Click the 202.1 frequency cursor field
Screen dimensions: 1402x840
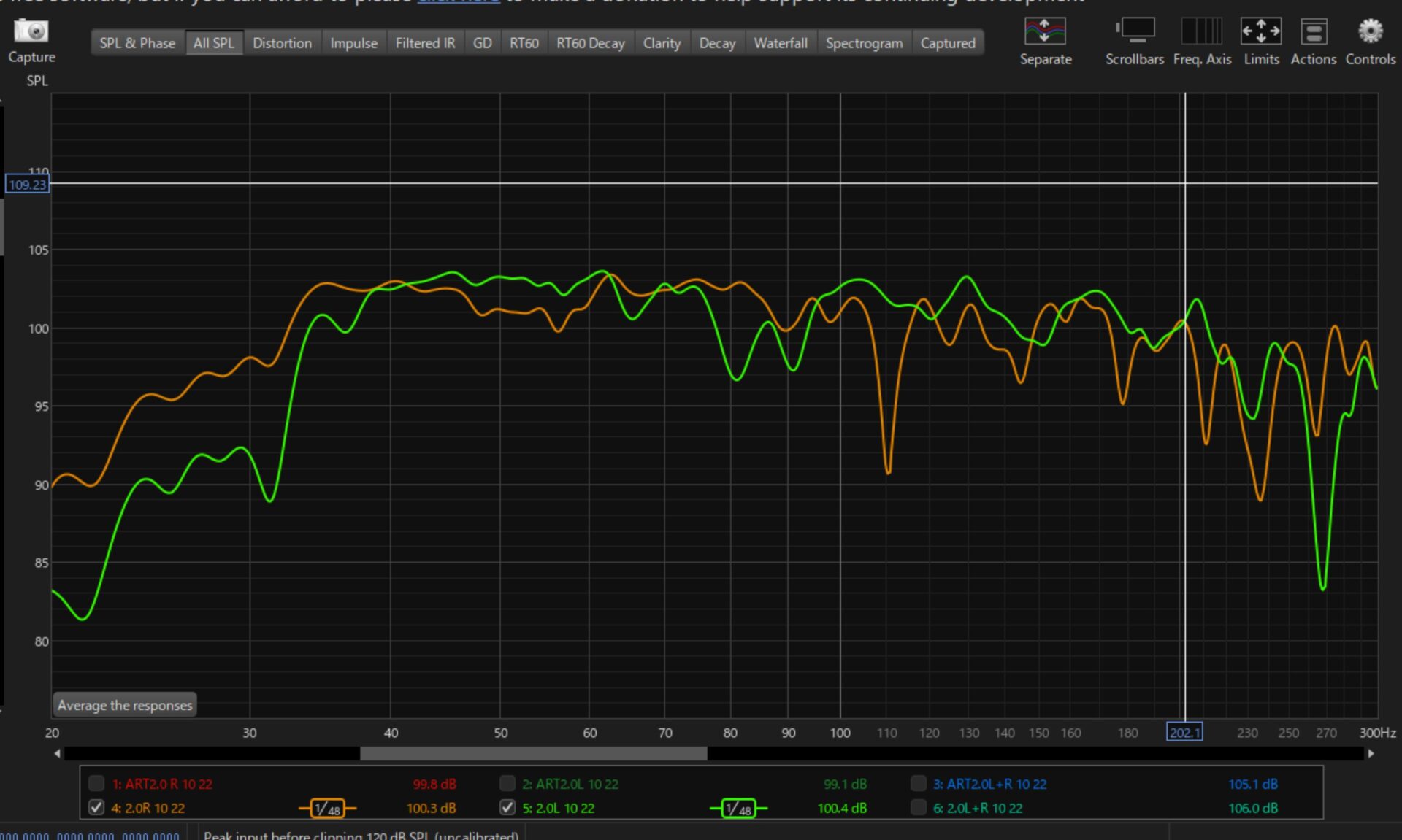point(1184,732)
